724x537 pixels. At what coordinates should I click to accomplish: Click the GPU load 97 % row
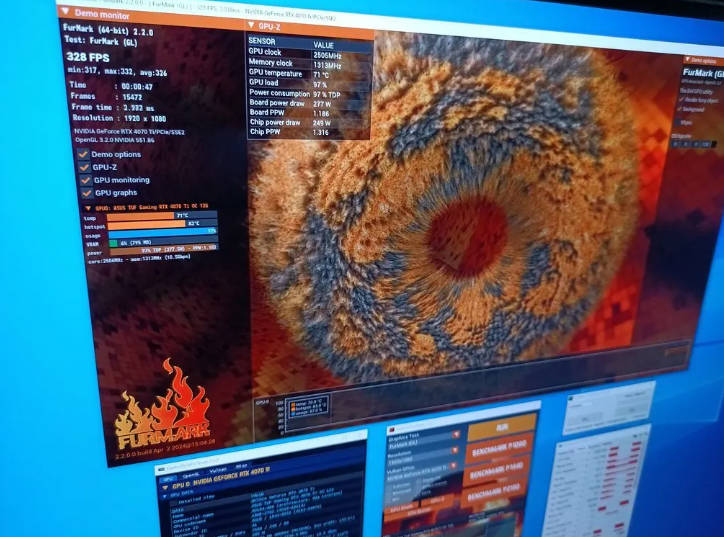[309, 84]
